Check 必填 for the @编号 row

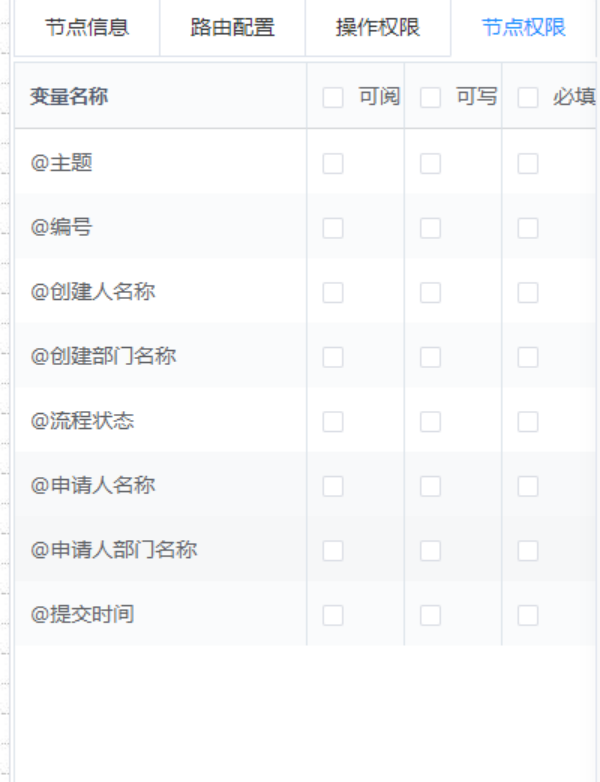point(528,228)
